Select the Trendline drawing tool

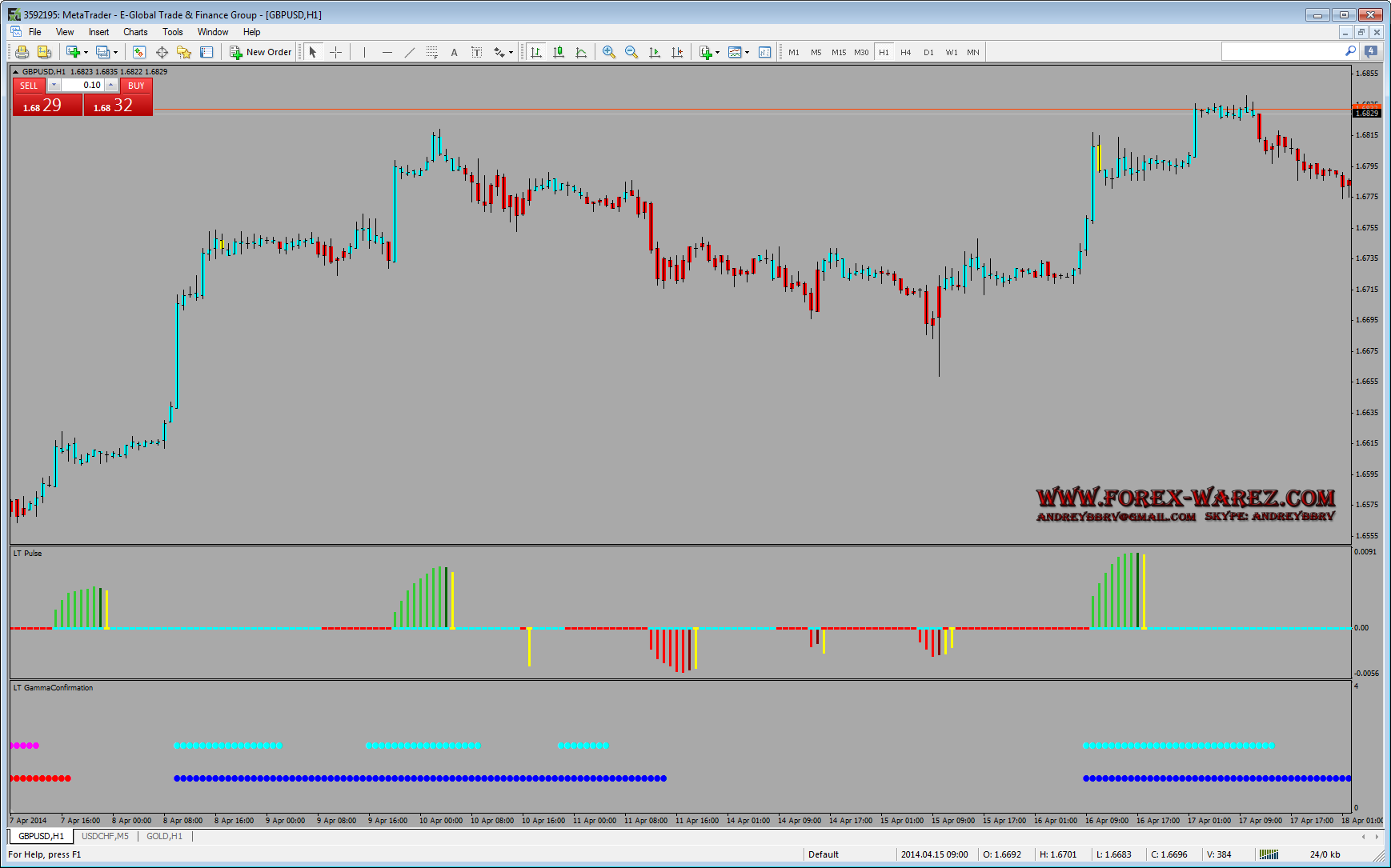410,52
